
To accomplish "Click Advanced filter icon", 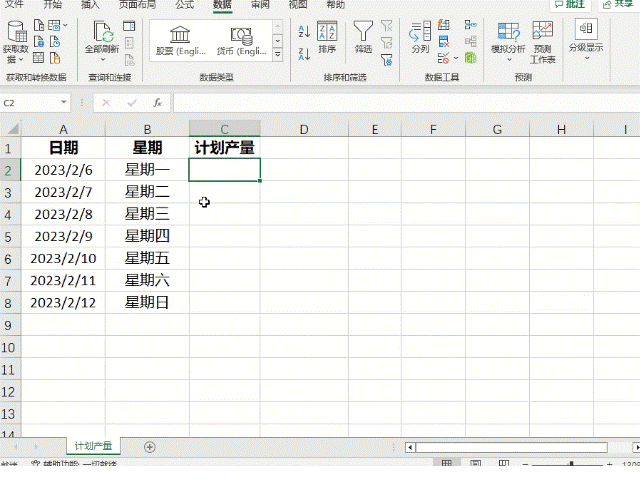I will coord(387,60).
